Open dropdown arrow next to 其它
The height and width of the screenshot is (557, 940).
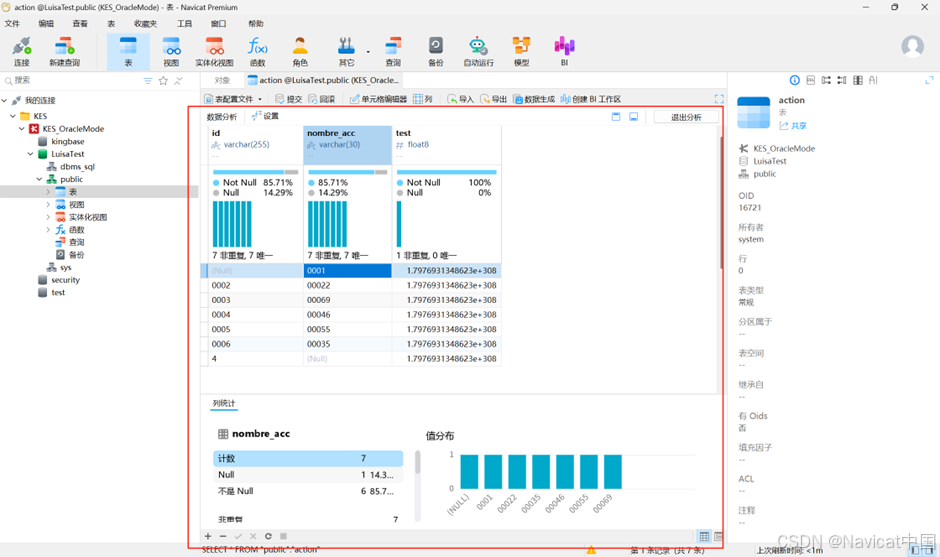pos(367,52)
